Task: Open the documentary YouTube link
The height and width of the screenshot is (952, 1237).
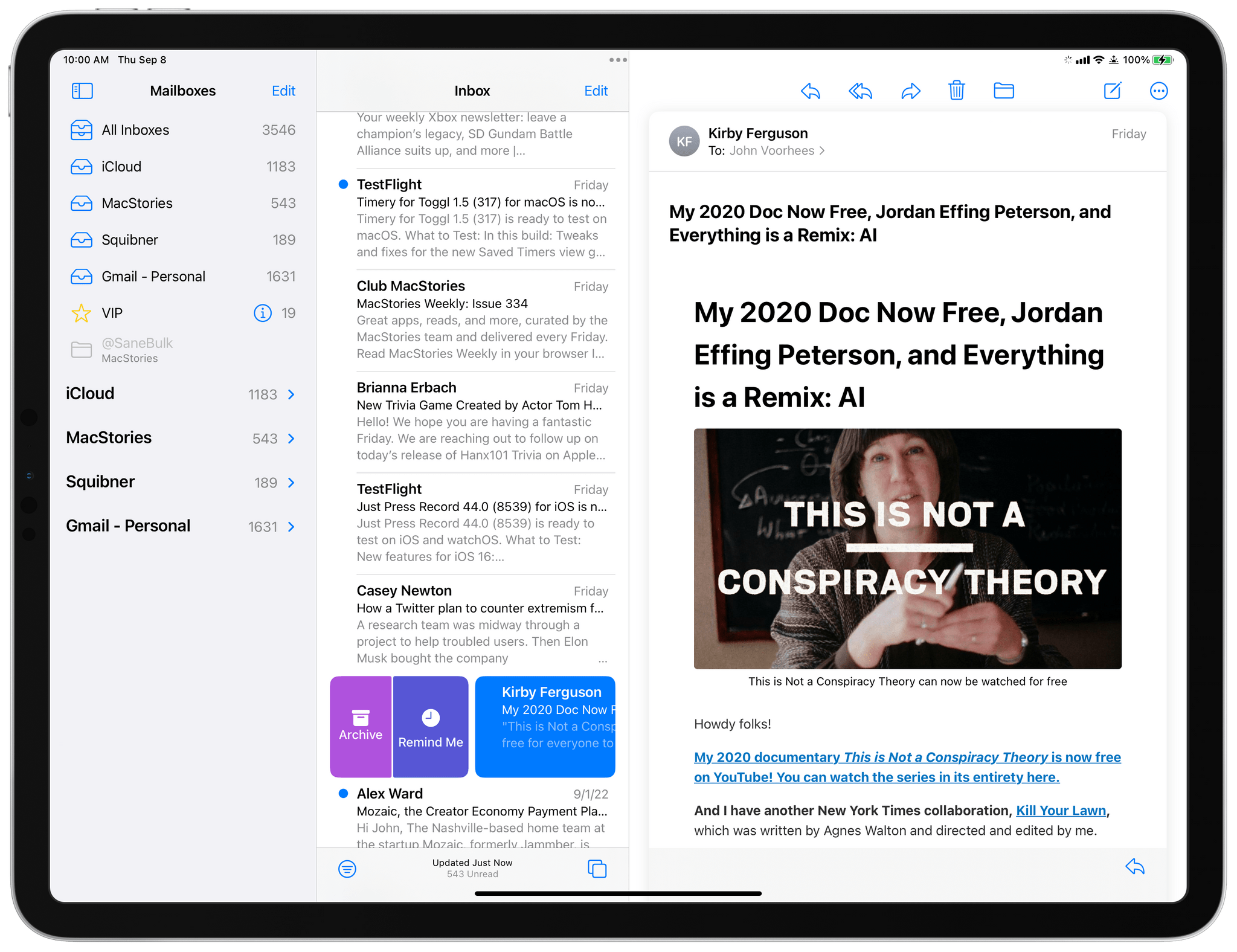Action: [907, 767]
